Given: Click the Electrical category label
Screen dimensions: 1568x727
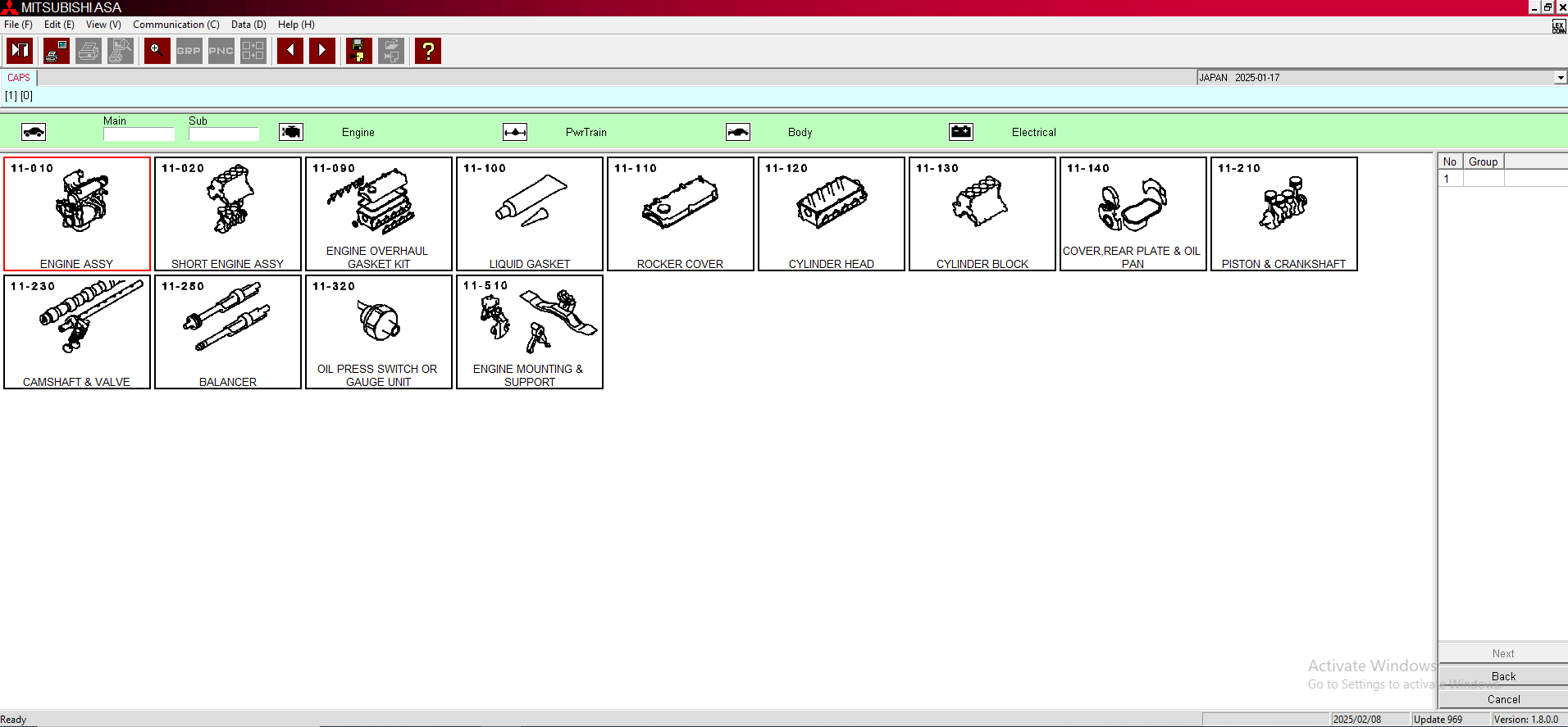Looking at the screenshot, I should click(x=1034, y=132).
